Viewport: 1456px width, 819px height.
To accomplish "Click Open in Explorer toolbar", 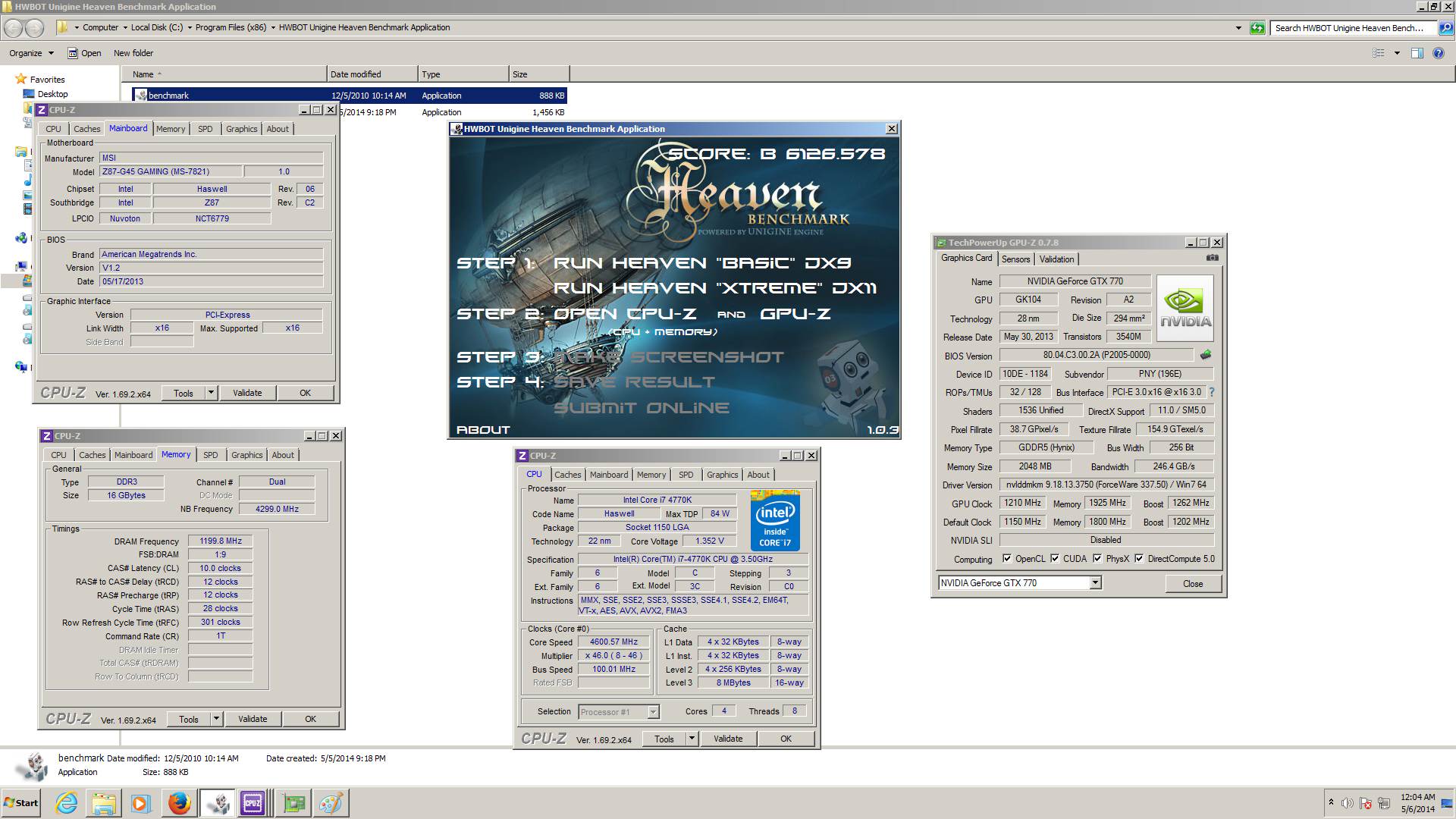I will point(84,53).
